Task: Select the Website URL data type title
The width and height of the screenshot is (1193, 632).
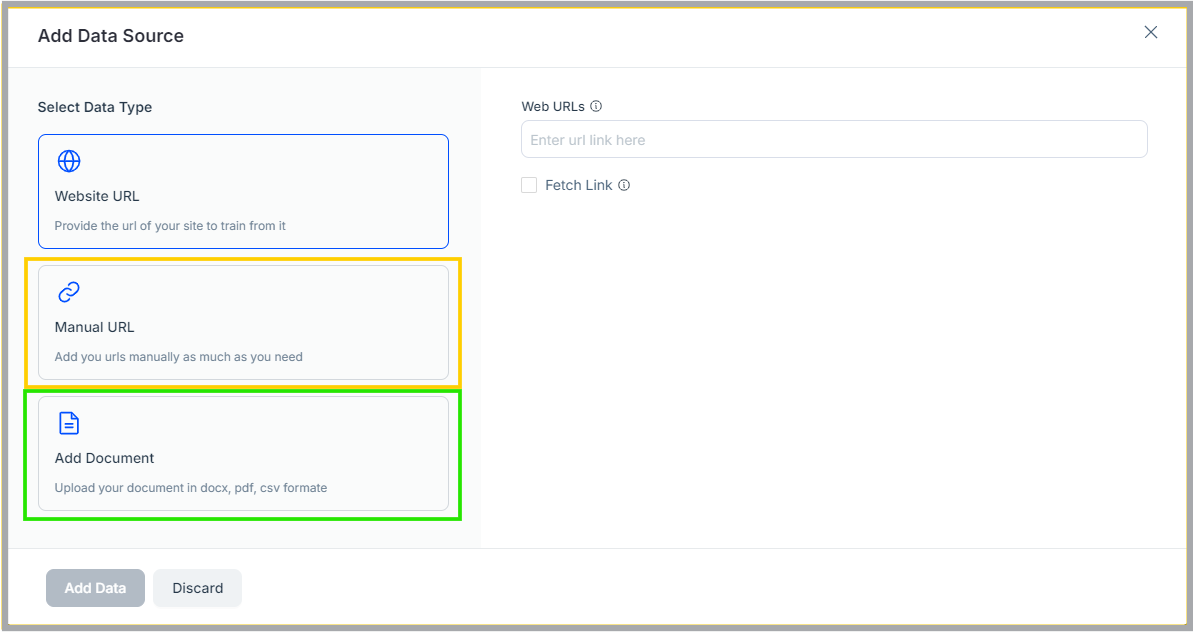Action: tap(97, 196)
